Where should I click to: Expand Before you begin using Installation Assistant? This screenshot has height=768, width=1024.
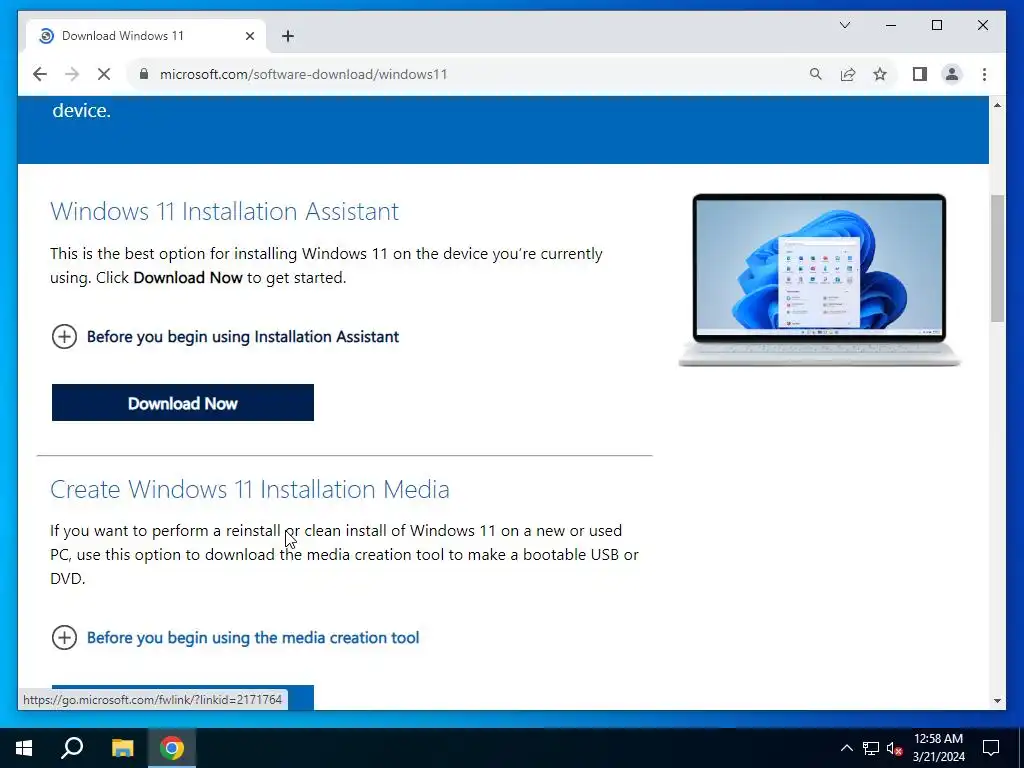225,337
